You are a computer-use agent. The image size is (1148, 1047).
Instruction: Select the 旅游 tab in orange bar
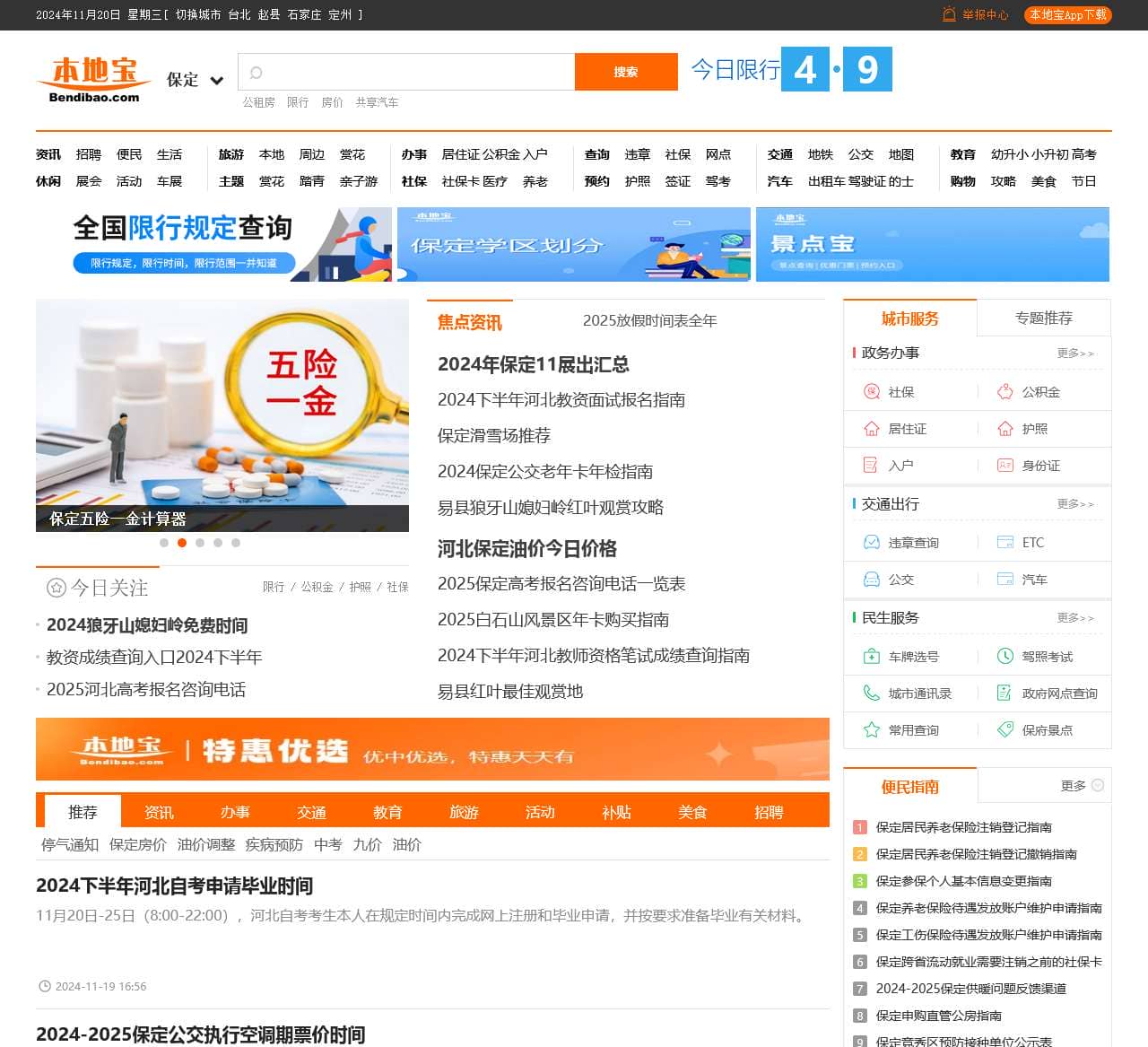coord(464,813)
